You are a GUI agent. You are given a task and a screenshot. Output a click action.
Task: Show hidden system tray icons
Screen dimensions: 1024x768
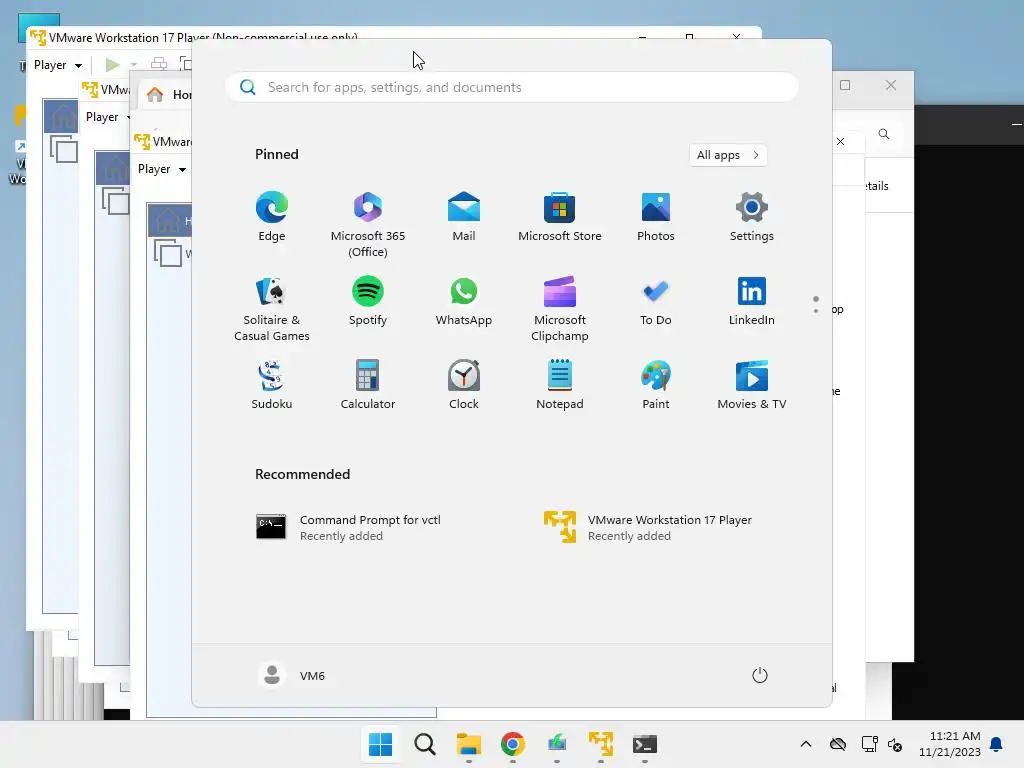coord(806,744)
